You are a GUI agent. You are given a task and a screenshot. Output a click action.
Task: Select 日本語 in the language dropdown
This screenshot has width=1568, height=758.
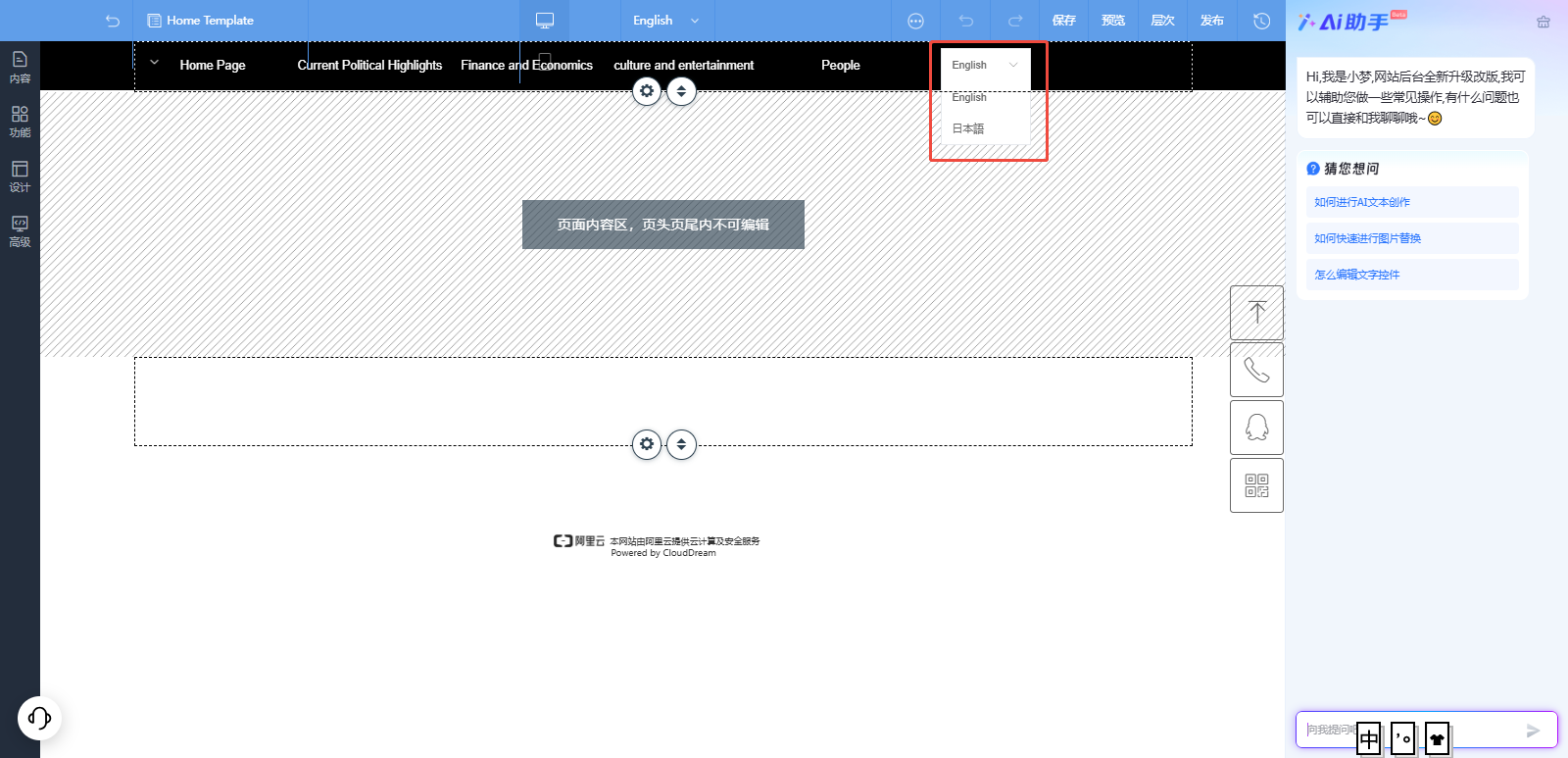pos(968,128)
